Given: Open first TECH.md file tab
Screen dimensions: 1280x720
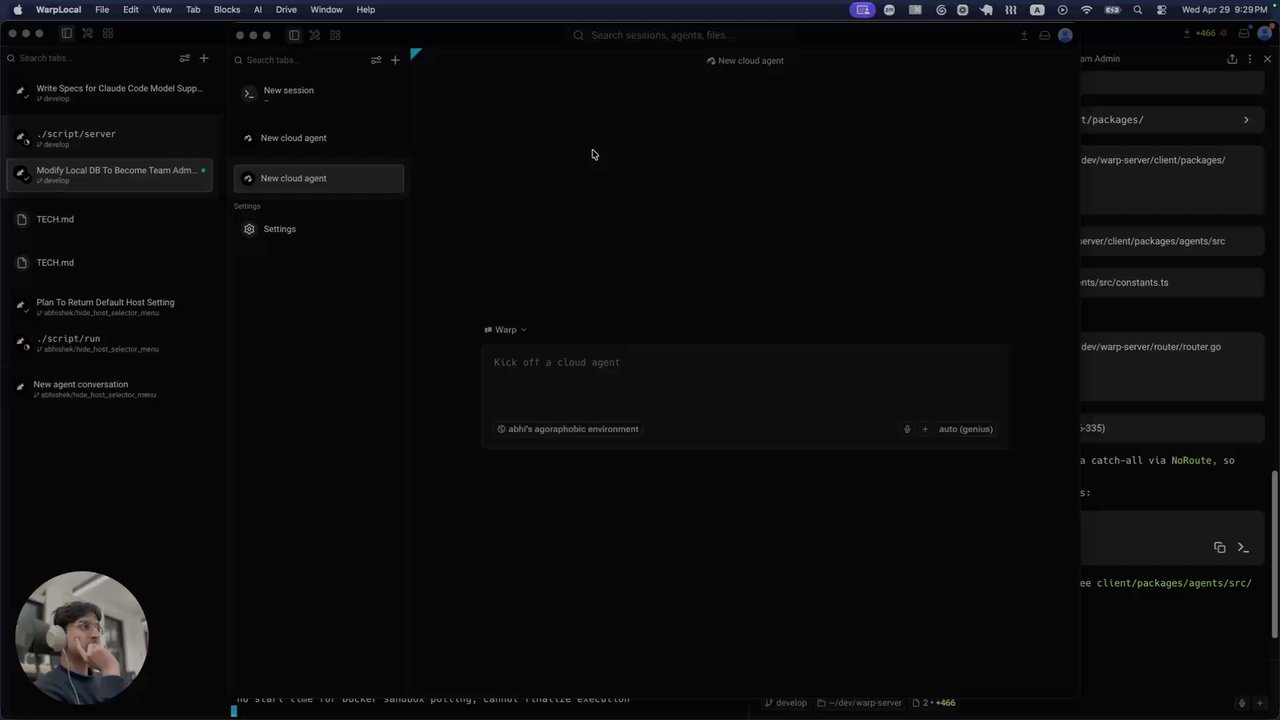Looking at the screenshot, I should point(110,219).
